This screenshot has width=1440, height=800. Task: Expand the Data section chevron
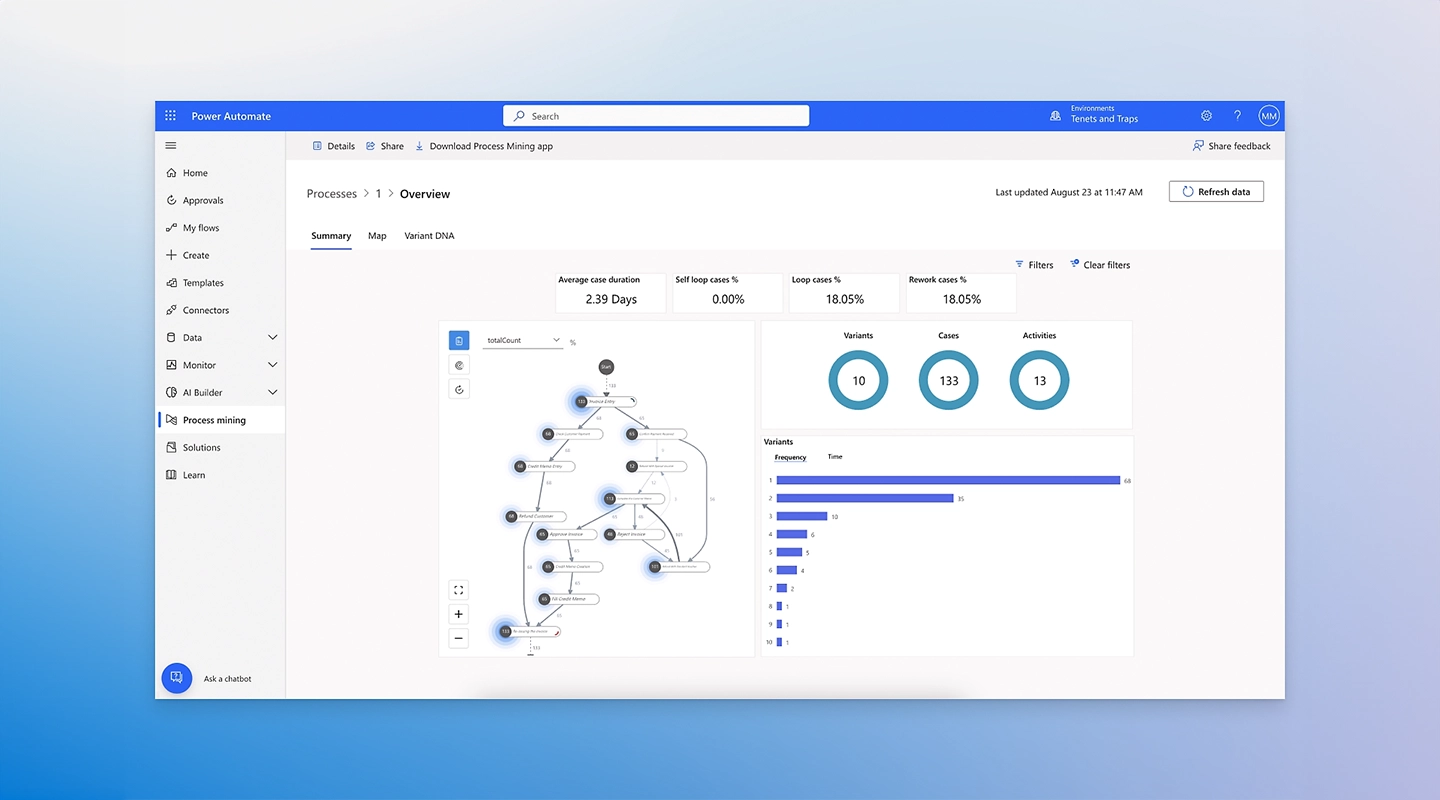tap(272, 338)
